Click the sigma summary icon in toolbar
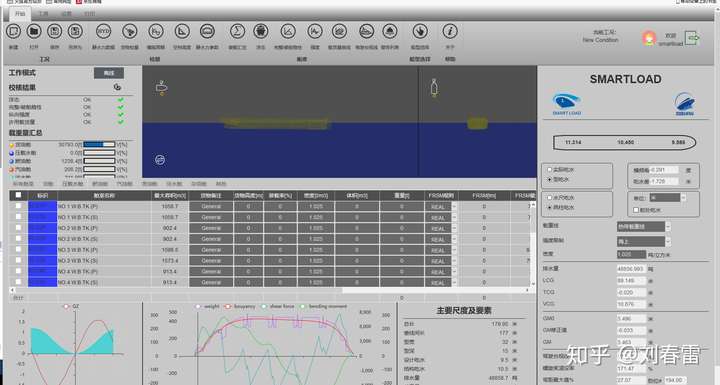This screenshot has width=720, height=385. [x=237, y=32]
